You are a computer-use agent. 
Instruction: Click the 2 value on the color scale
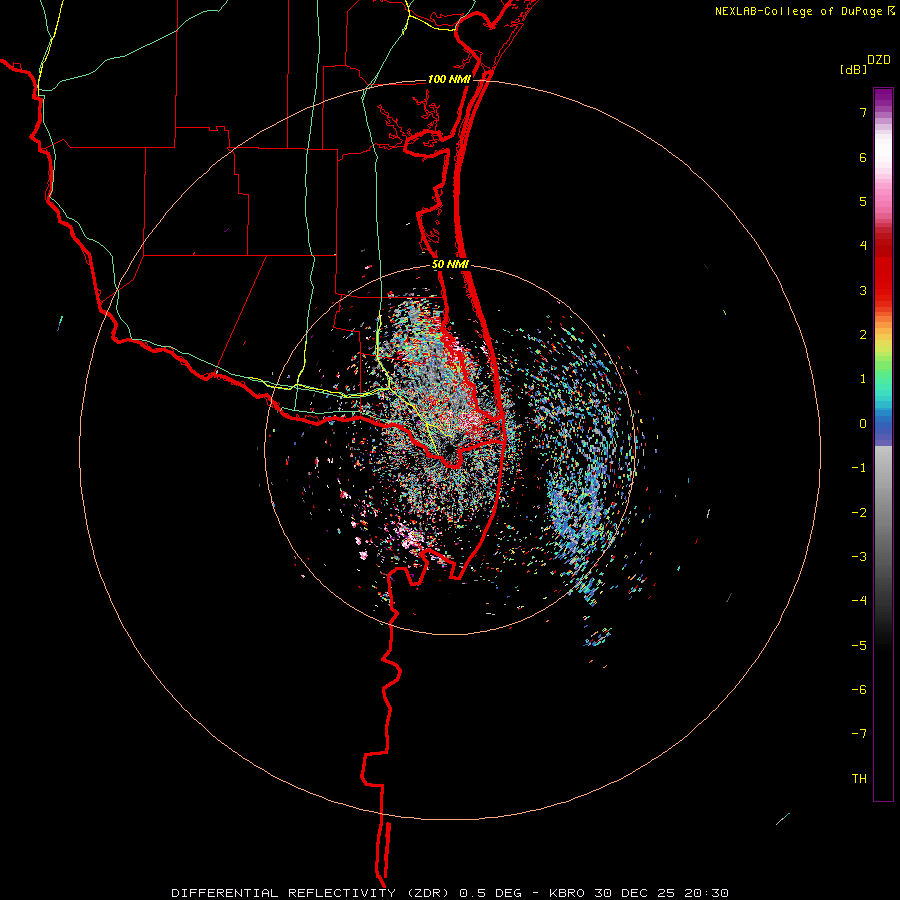863,335
